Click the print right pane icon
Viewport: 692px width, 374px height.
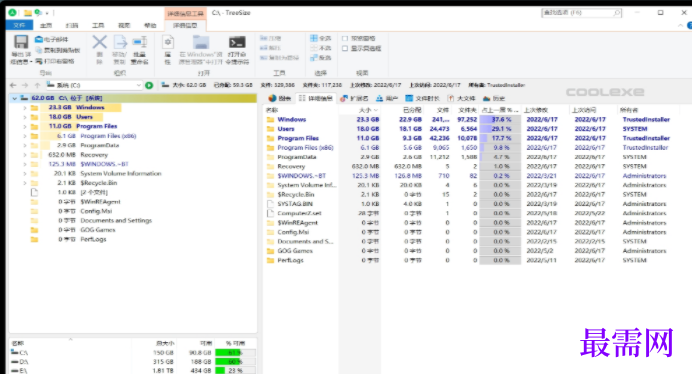[x=39, y=61]
